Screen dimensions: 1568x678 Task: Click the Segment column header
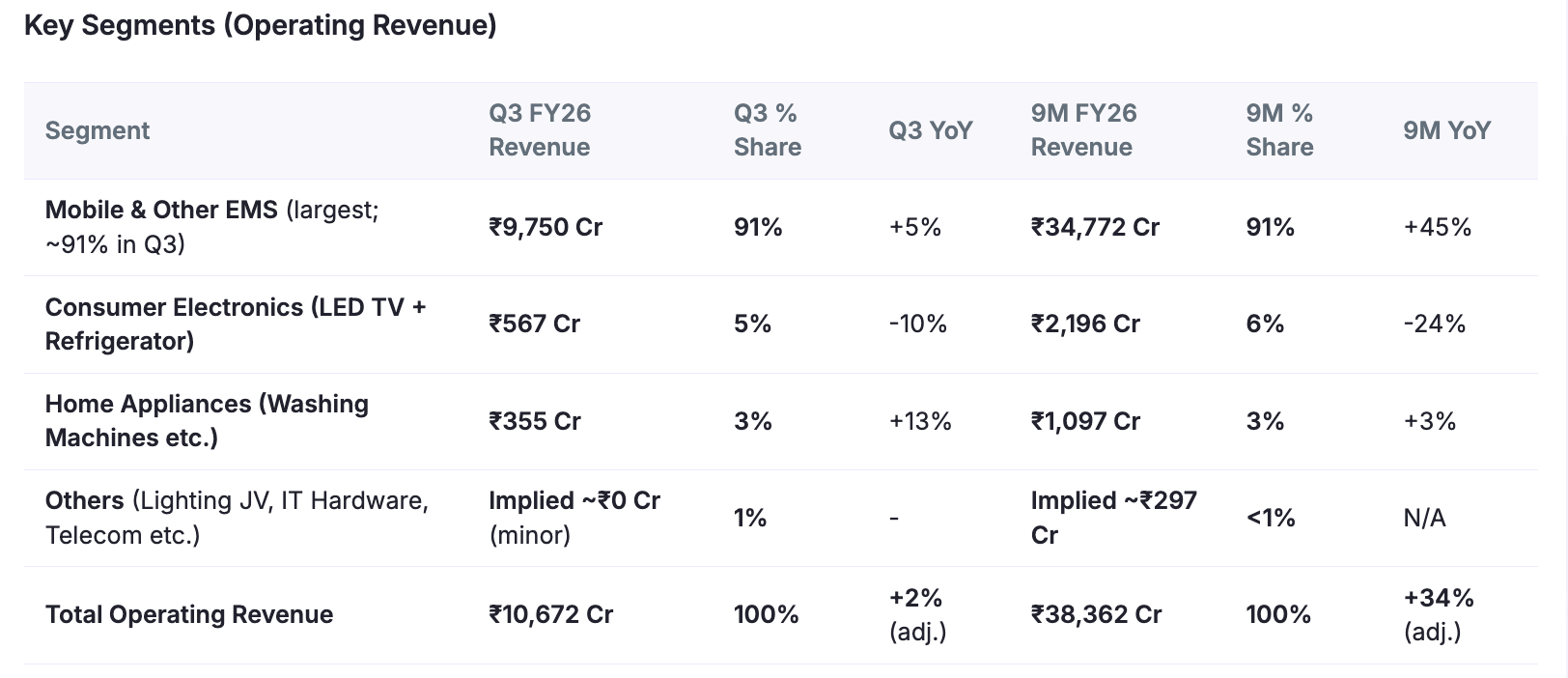[x=98, y=130]
